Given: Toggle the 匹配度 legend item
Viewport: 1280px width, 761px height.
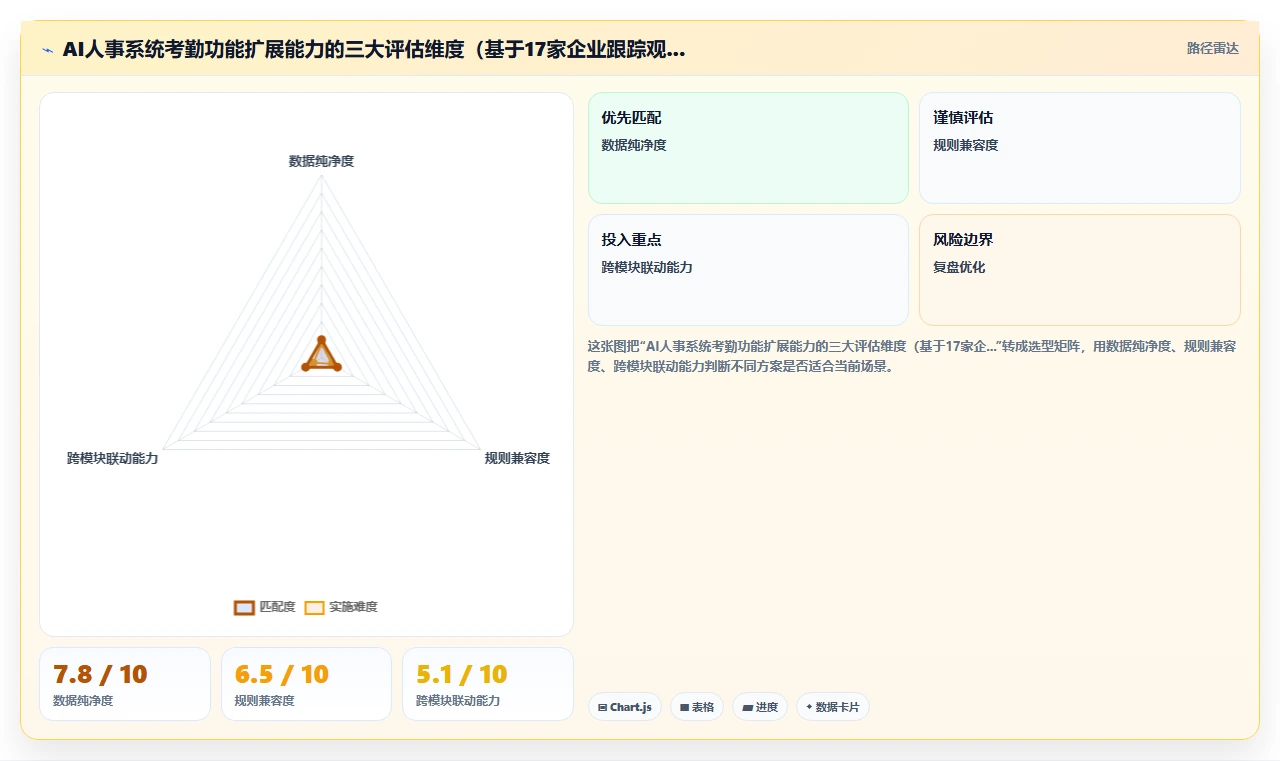Looking at the screenshot, I should 265,607.
